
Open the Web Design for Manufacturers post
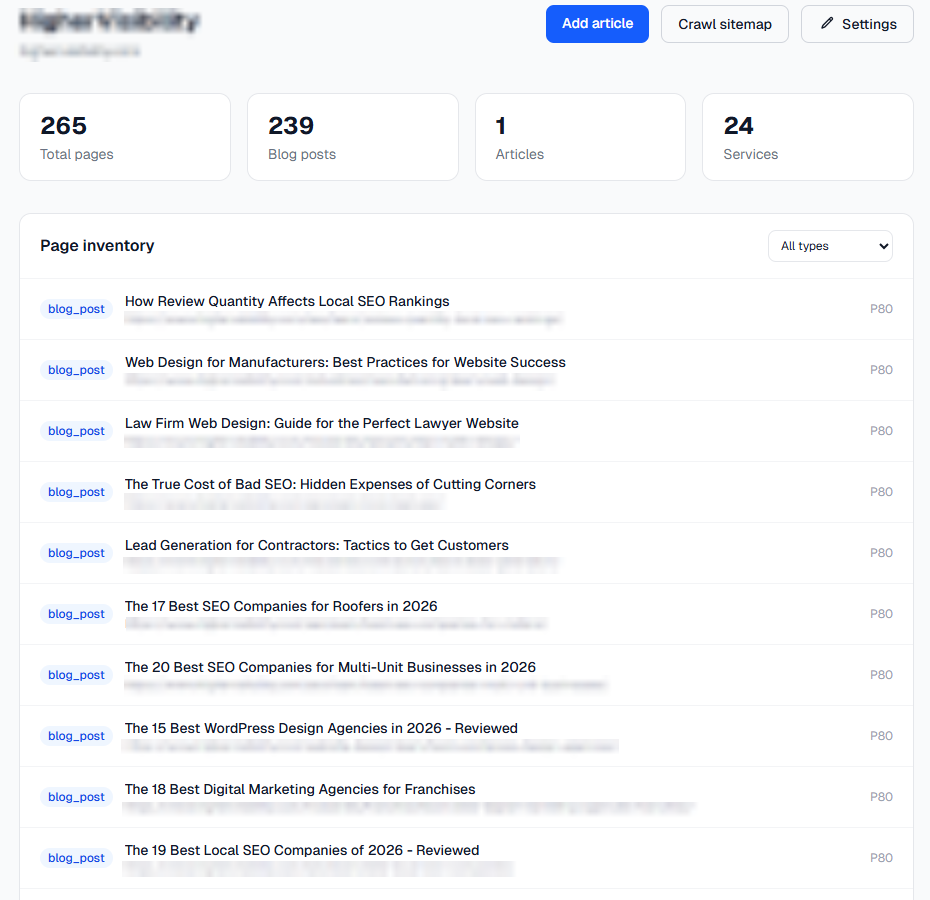coord(344,362)
